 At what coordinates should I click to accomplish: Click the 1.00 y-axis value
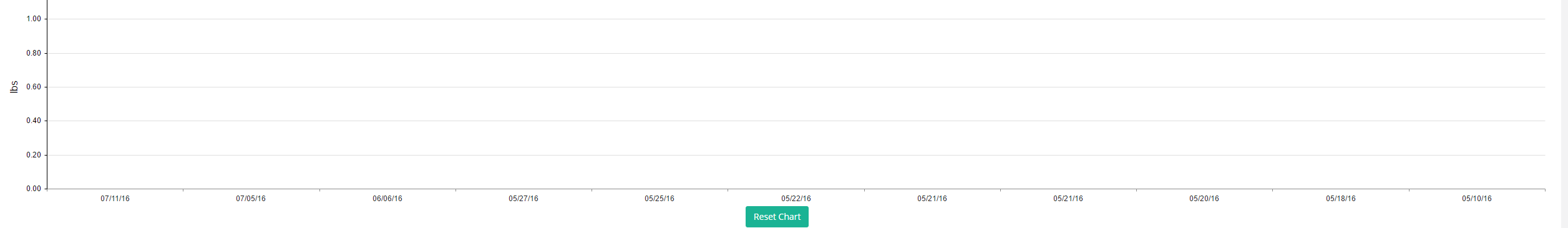(x=34, y=19)
